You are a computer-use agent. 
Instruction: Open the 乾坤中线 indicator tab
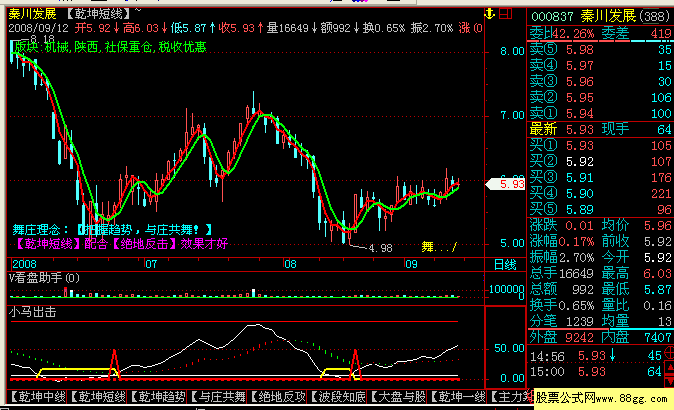[x=37, y=397]
